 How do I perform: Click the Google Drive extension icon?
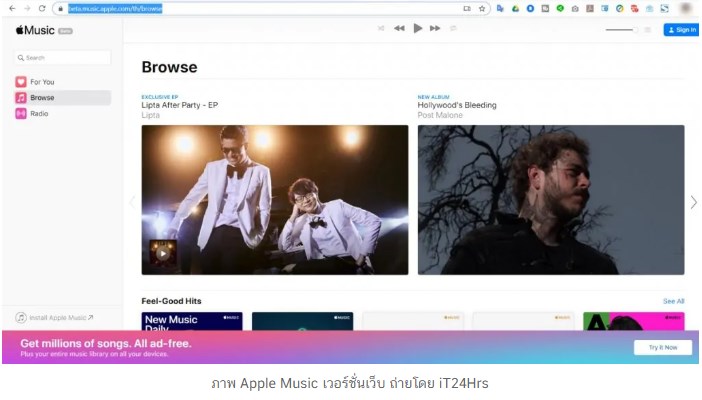click(x=515, y=9)
